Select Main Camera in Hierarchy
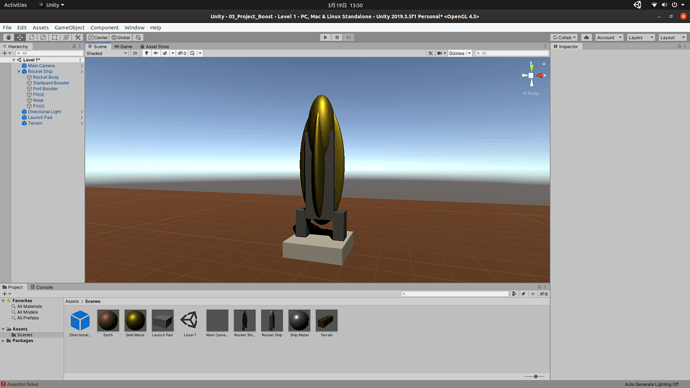 tap(41, 66)
